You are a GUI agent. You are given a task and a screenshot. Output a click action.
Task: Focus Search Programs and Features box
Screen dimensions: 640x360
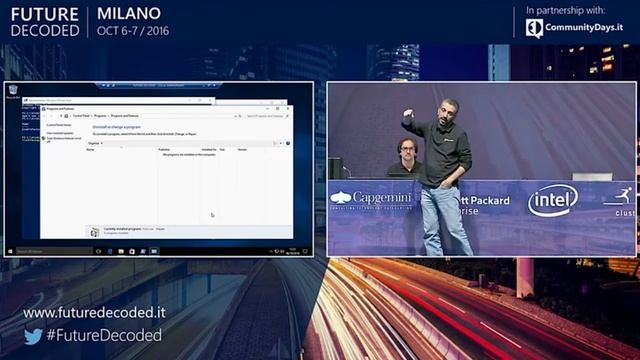pos(267,116)
